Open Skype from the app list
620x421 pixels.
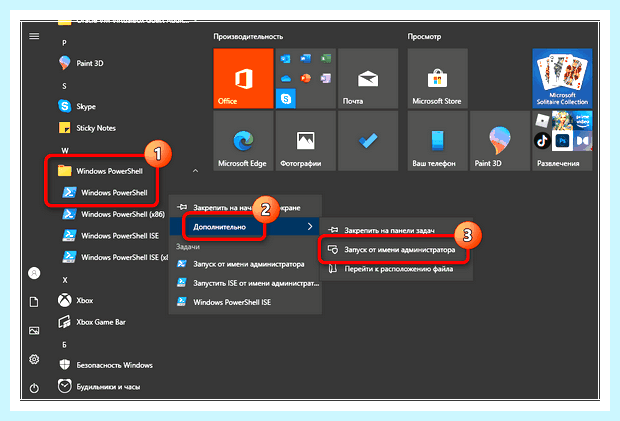click(x=77, y=106)
